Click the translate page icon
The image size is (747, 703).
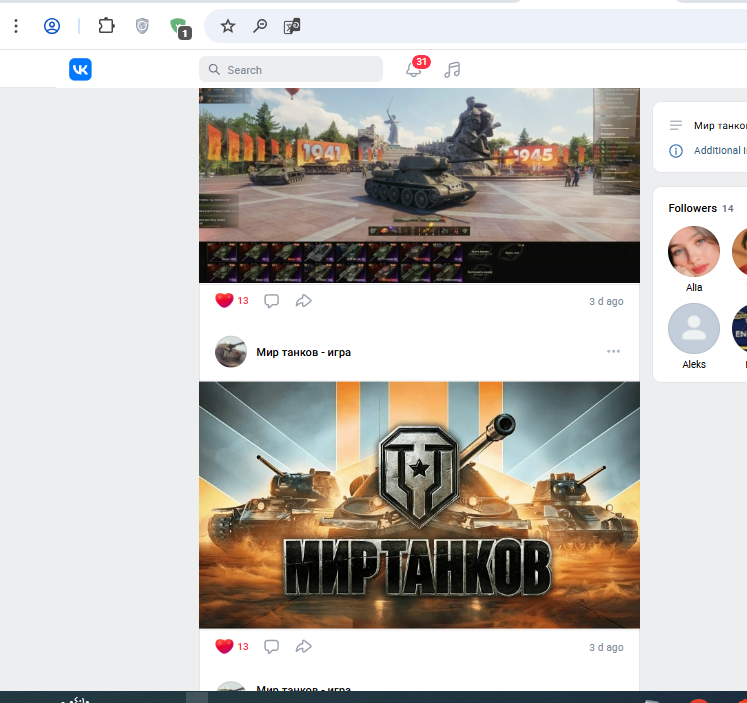tap(292, 26)
